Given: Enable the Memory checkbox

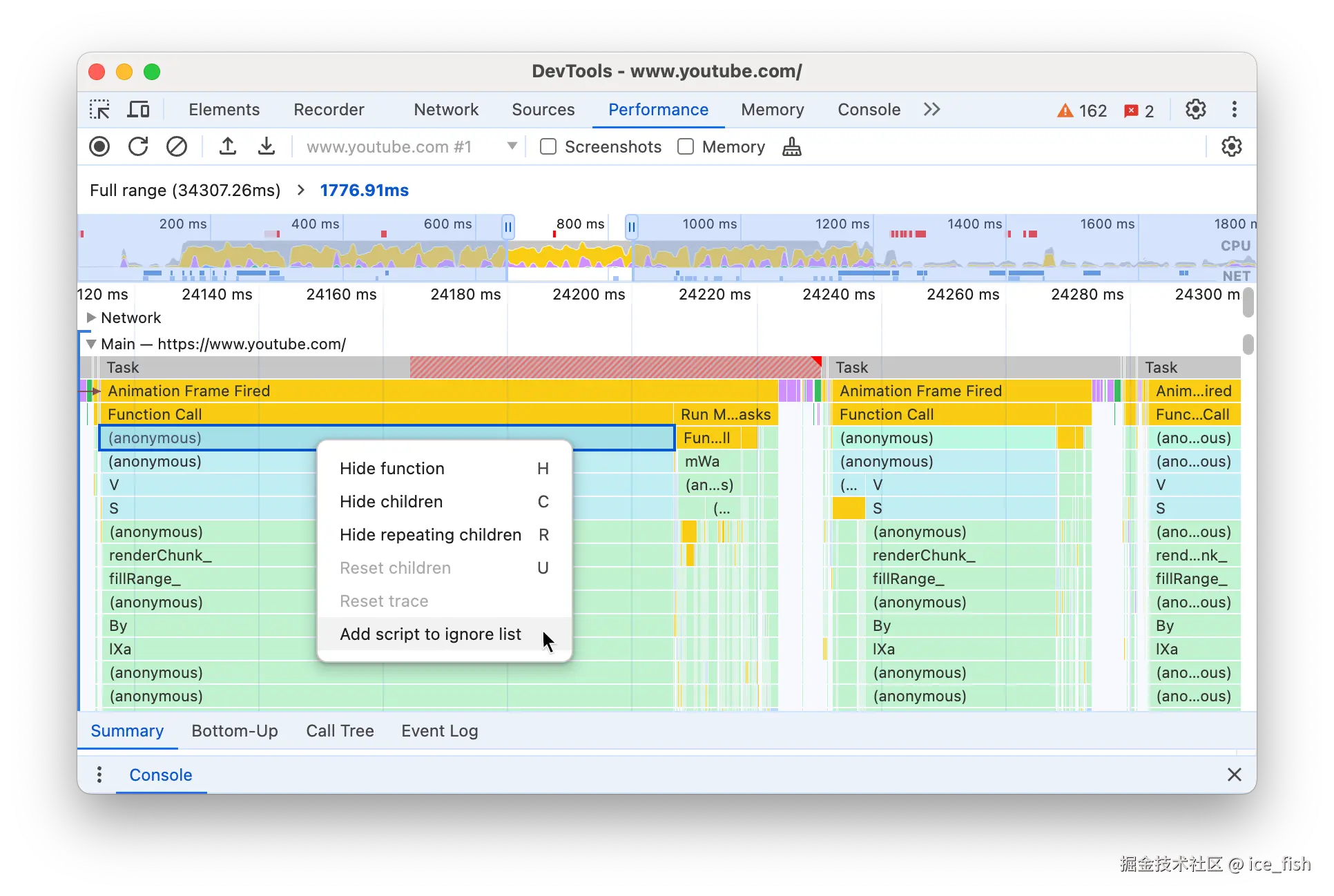Looking at the screenshot, I should click(x=686, y=146).
